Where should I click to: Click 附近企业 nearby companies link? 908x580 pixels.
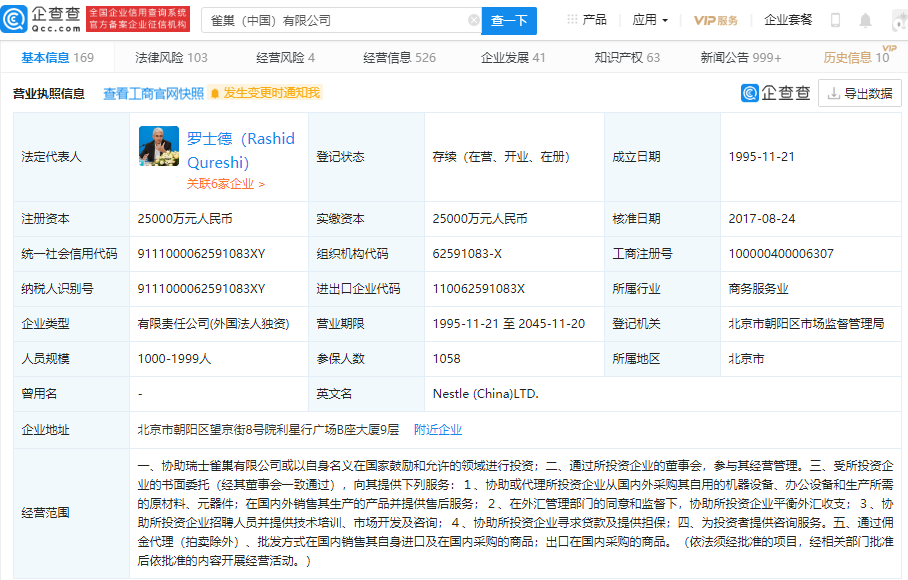(x=438, y=430)
